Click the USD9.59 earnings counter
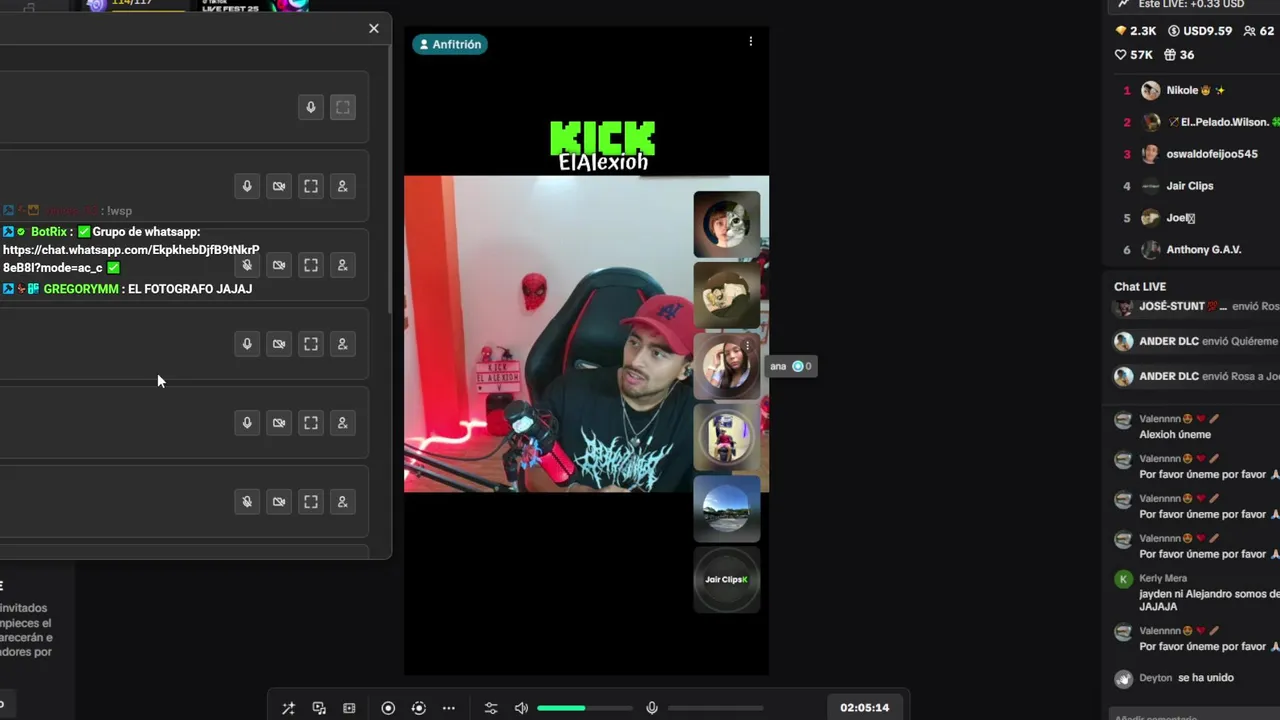This screenshot has height=720, width=1280. coord(1200,31)
